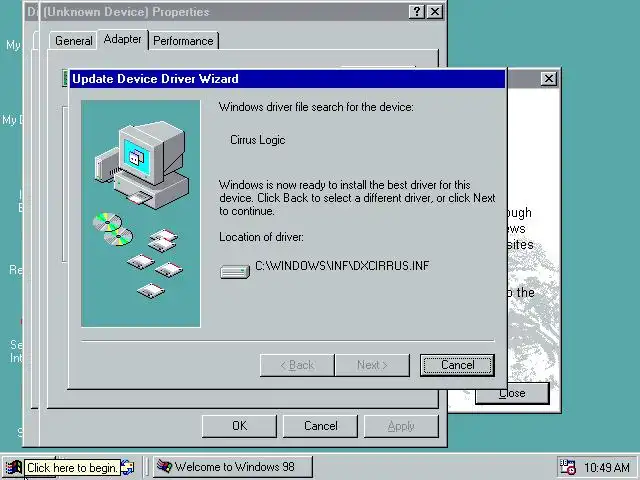Click the Close button in the Welcome window
The width and height of the screenshot is (640, 480).
(x=512, y=393)
